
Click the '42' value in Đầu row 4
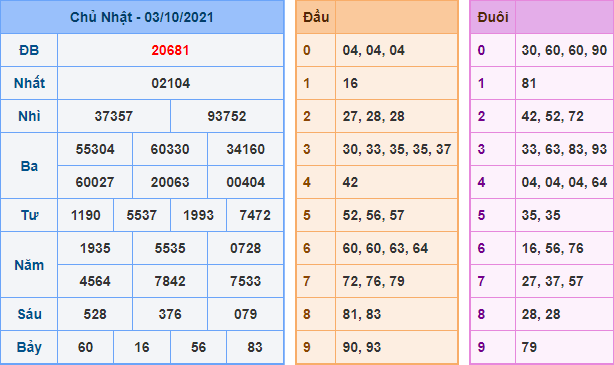pyautogui.click(x=350, y=182)
